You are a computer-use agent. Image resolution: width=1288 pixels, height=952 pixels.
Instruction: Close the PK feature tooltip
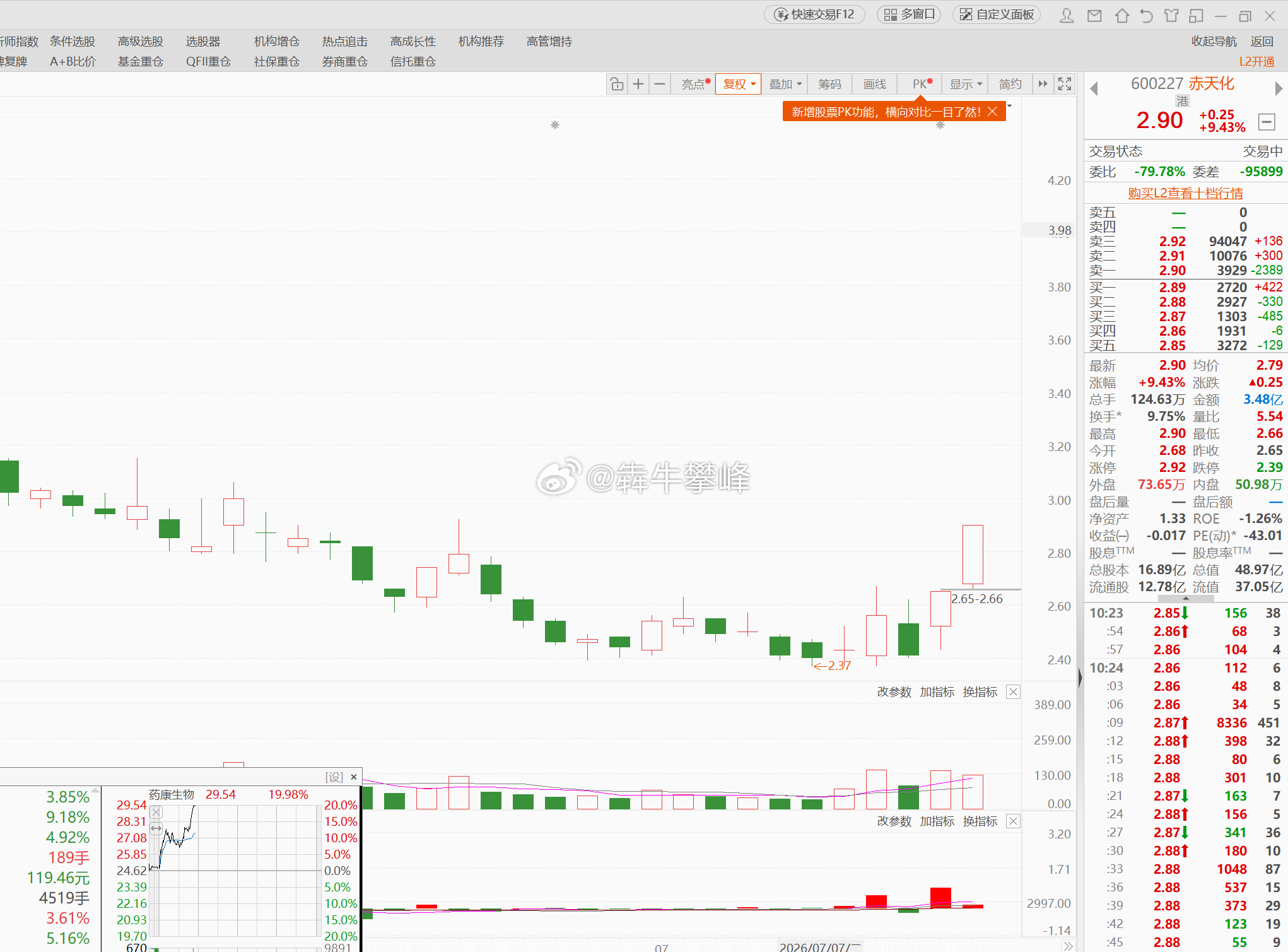click(992, 112)
